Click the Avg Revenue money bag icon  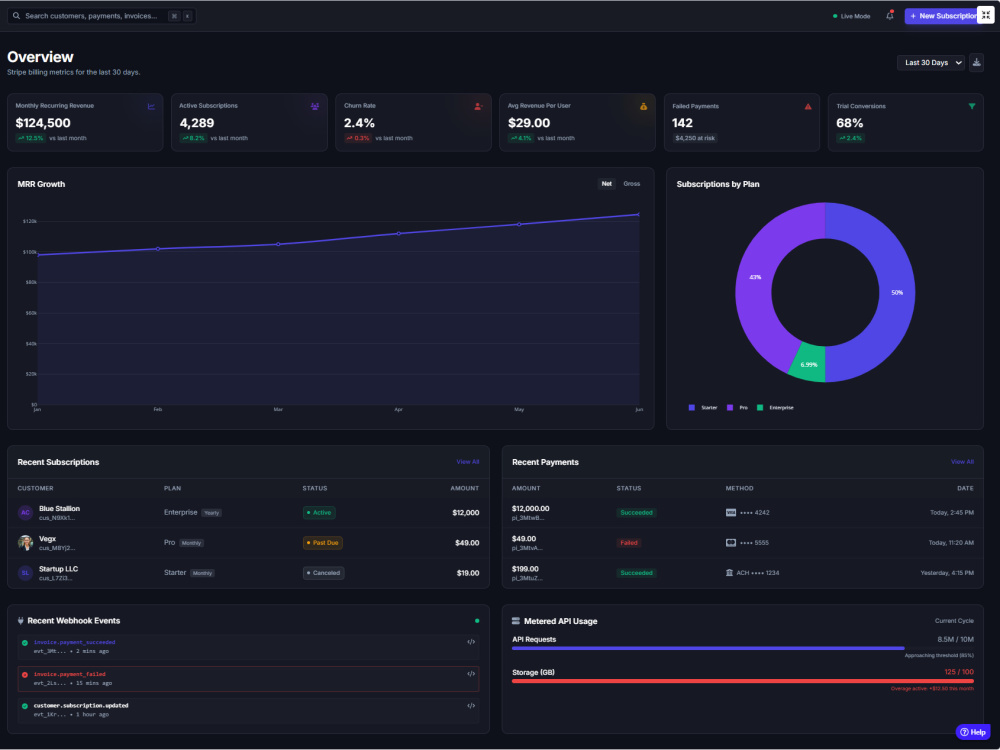643,107
